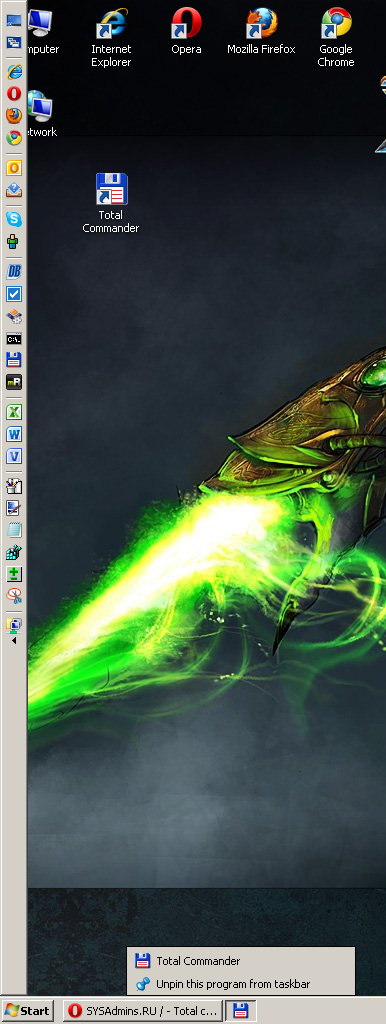Image resolution: width=386 pixels, height=1024 pixels.
Task: Select the Opera desktop shortcut
Action: [x=186, y=31]
